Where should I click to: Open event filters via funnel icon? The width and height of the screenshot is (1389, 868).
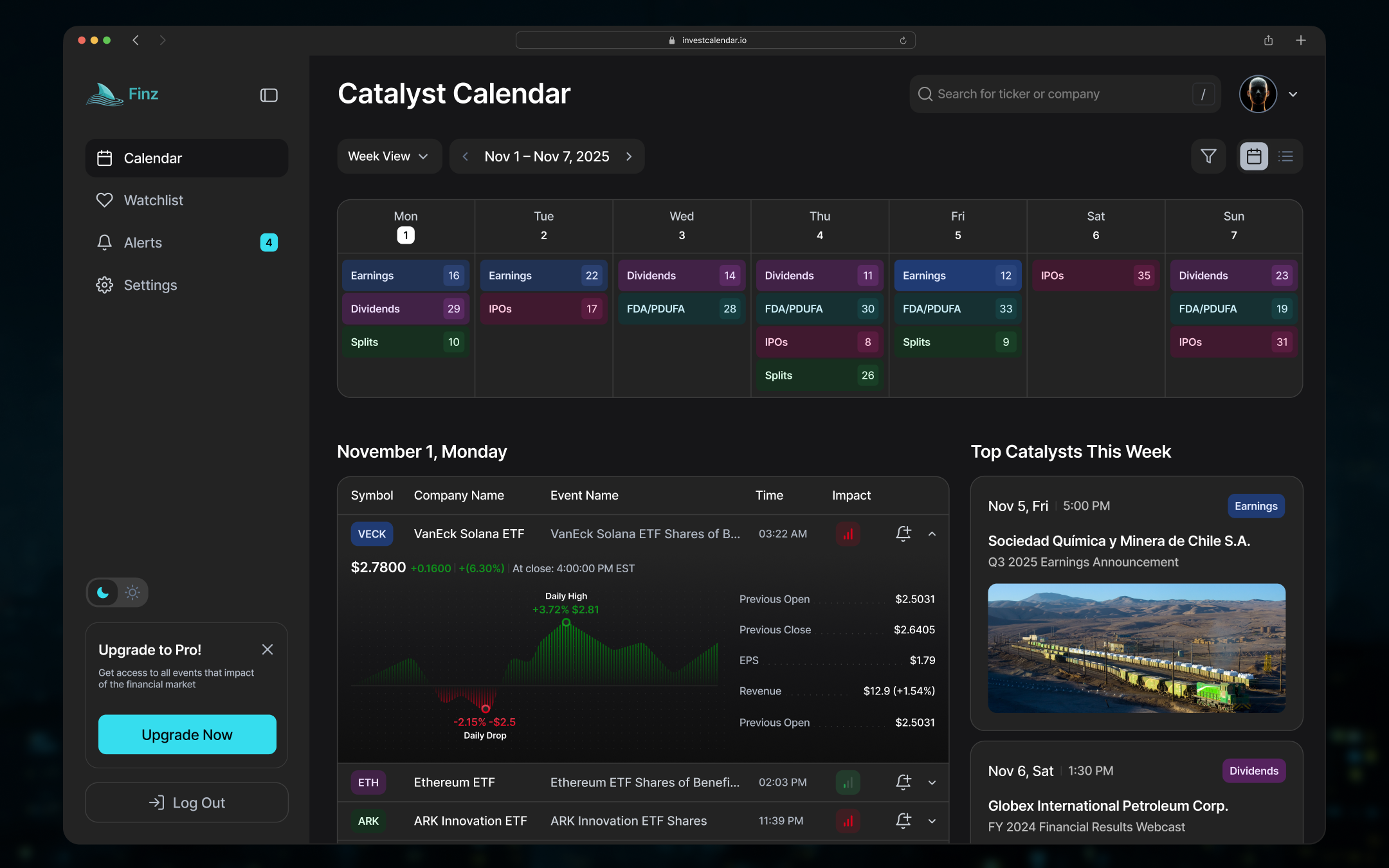click(1208, 156)
